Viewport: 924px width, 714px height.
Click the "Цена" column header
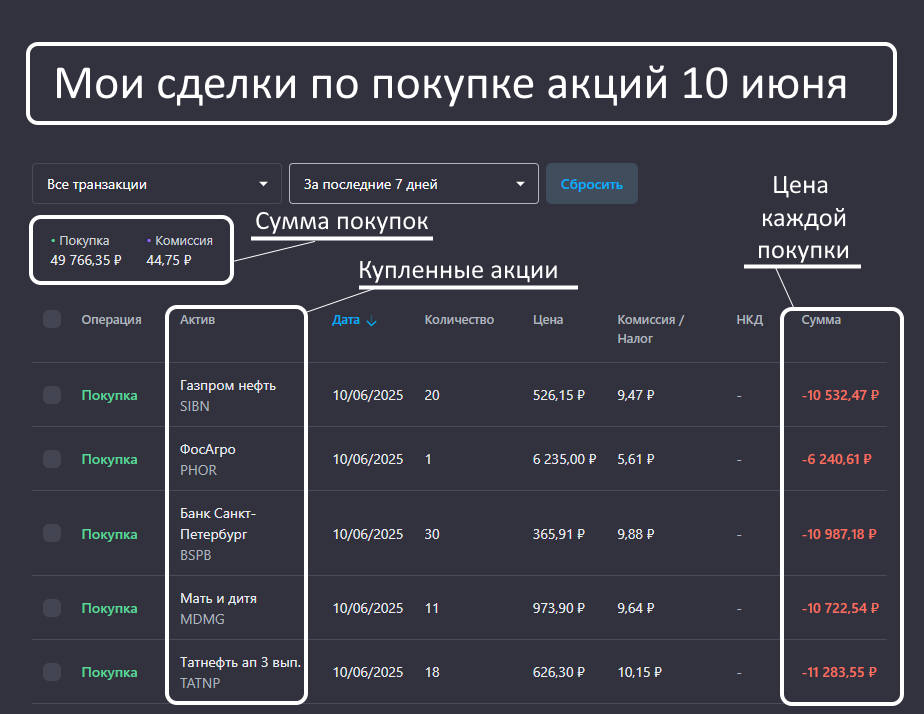coord(548,320)
